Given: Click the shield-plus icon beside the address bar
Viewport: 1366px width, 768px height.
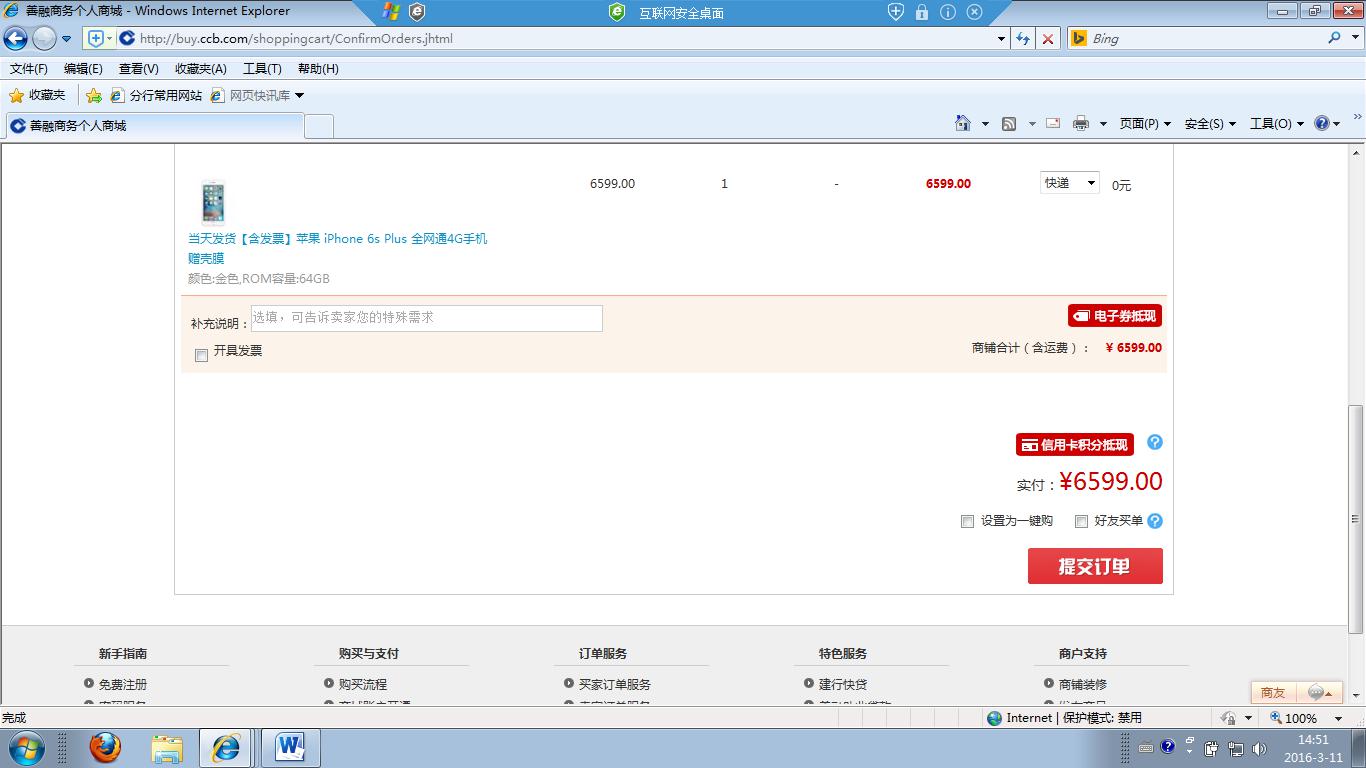Looking at the screenshot, I should click(96, 39).
